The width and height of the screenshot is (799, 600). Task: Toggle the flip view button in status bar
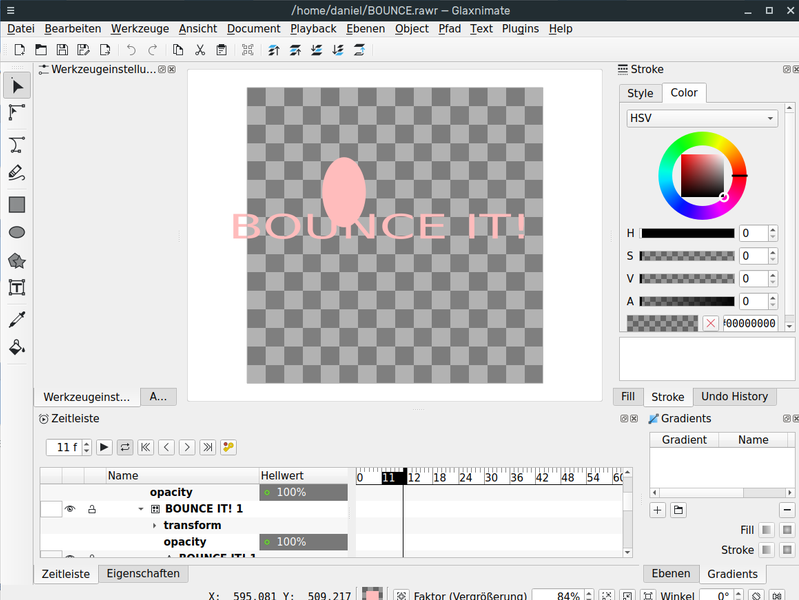pyautogui.click(x=777, y=595)
